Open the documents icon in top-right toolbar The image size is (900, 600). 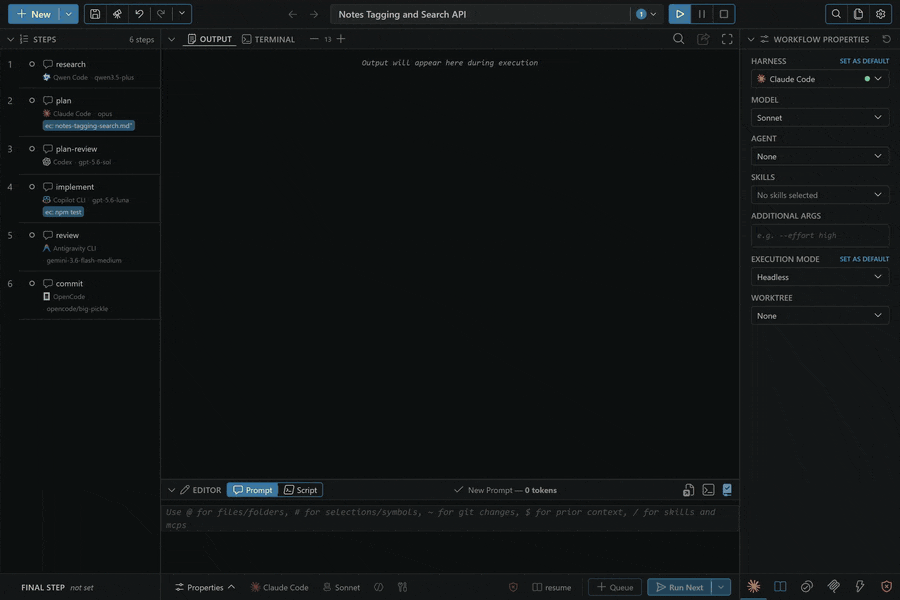858,14
